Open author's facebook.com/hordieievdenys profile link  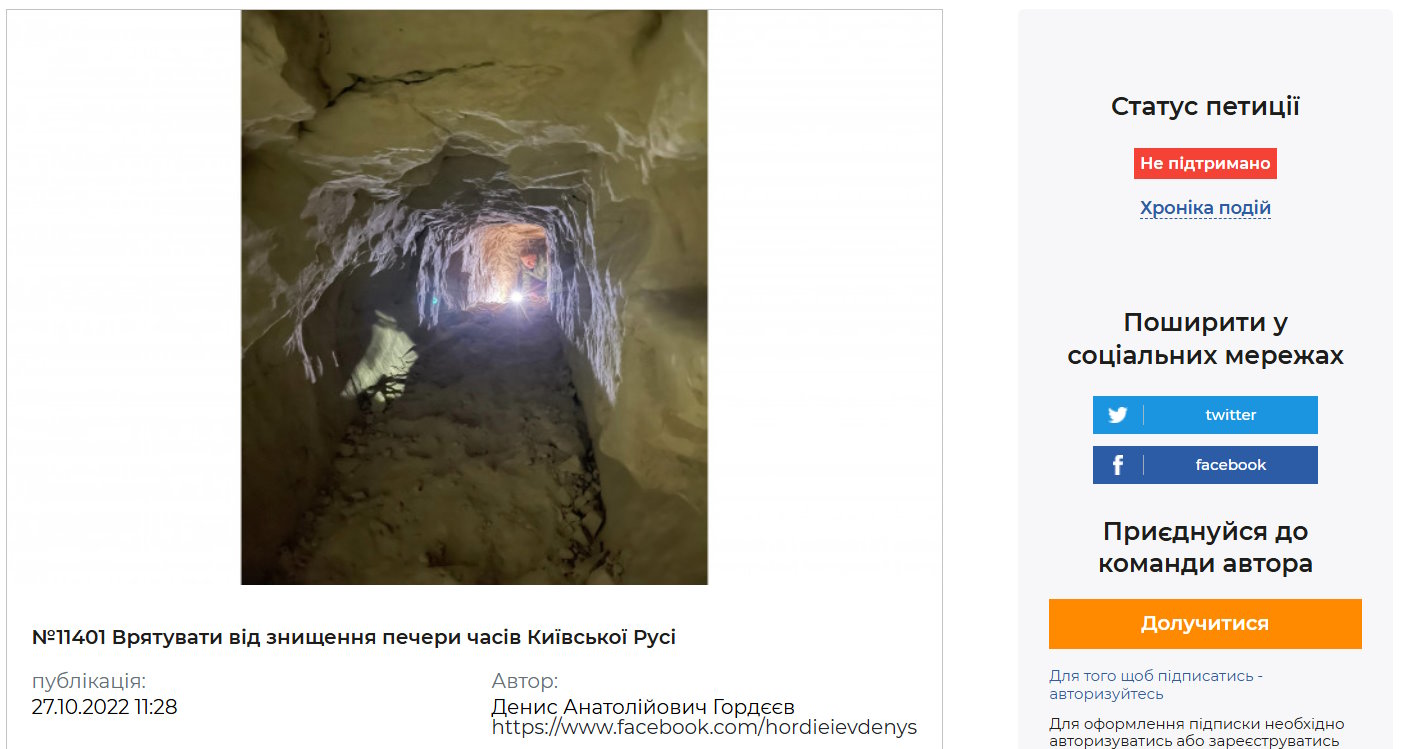pyautogui.click(x=704, y=727)
